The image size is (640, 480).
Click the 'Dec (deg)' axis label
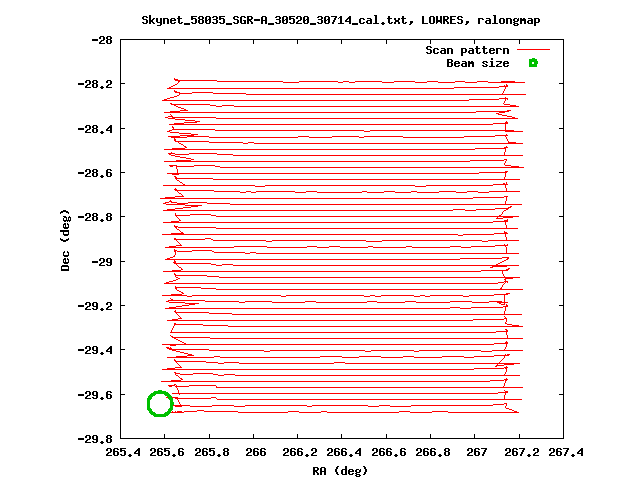[65, 240]
